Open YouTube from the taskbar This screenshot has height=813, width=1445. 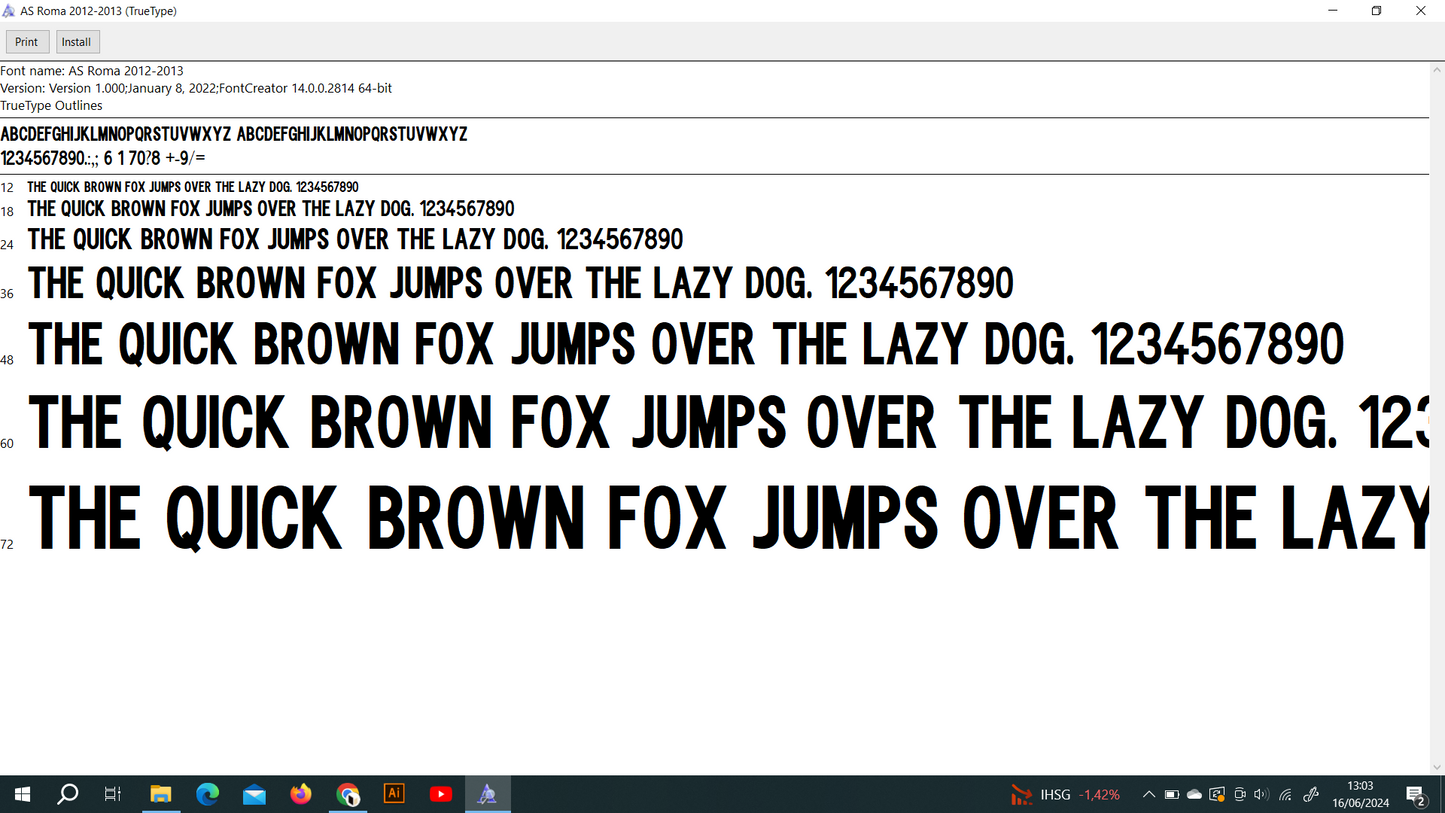[x=440, y=793]
